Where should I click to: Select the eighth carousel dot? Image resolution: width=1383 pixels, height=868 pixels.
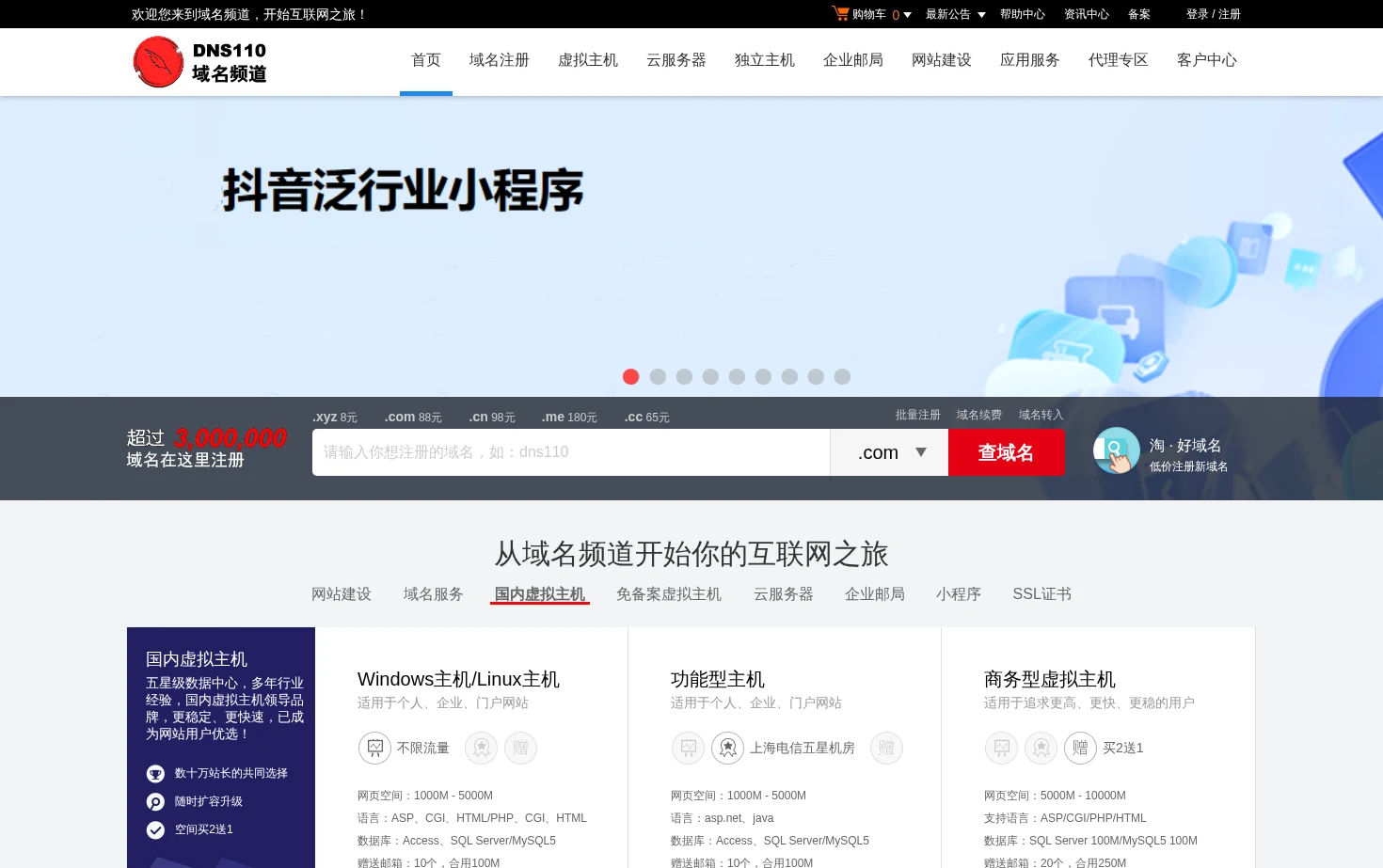816,377
